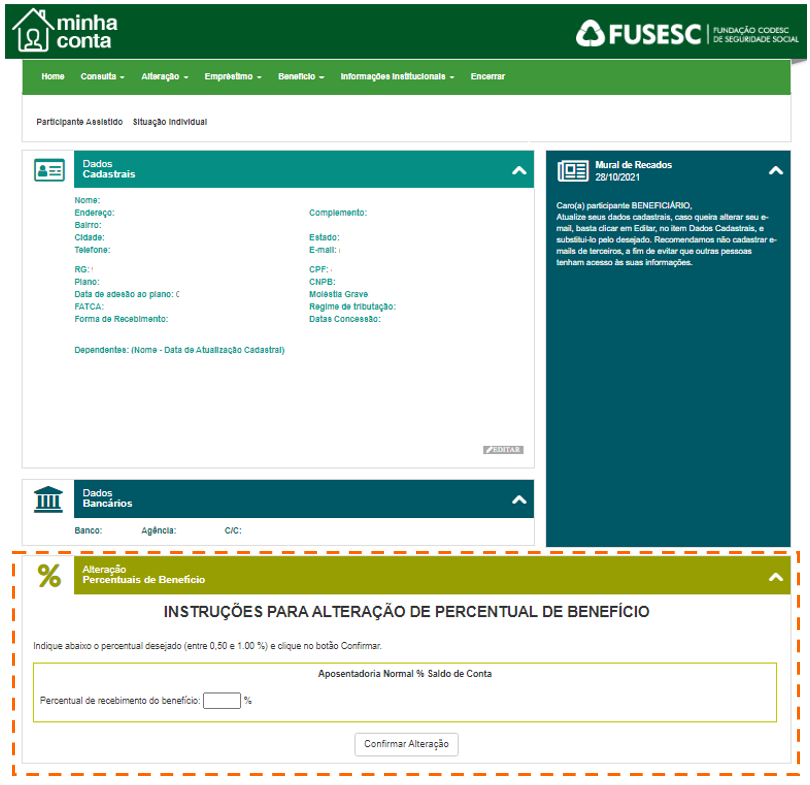Collapse the Dados Cadastrais panel
Image resolution: width=810 pixels, height=785 pixels.
click(518, 171)
